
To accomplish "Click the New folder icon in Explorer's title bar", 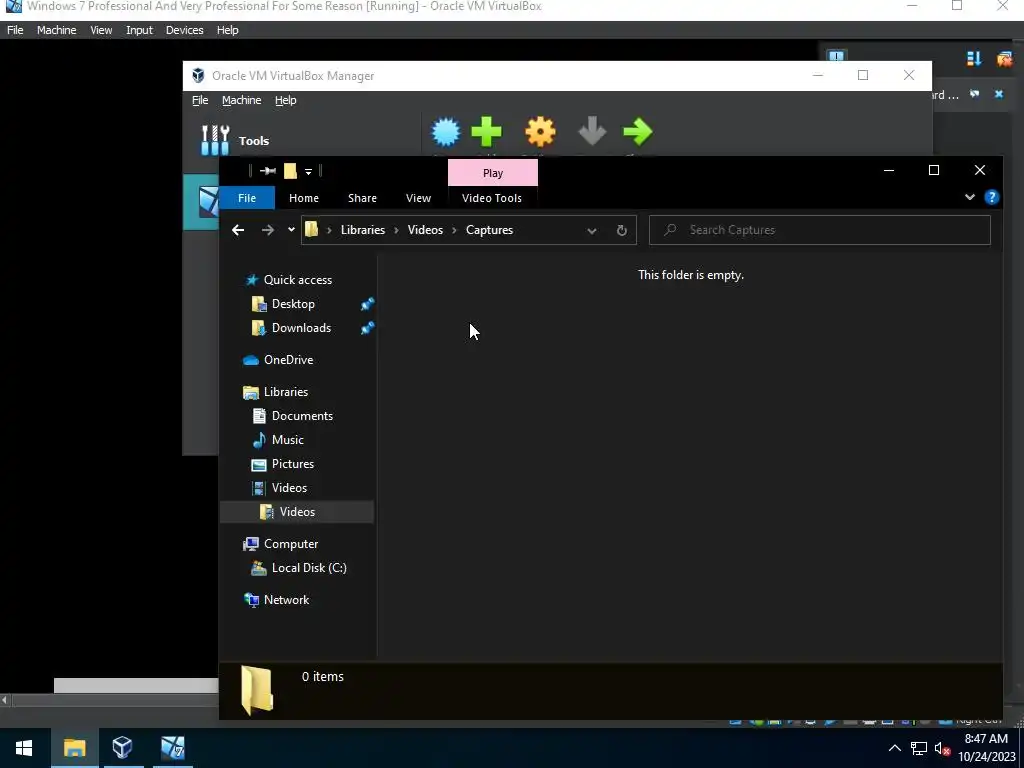I will coord(290,171).
